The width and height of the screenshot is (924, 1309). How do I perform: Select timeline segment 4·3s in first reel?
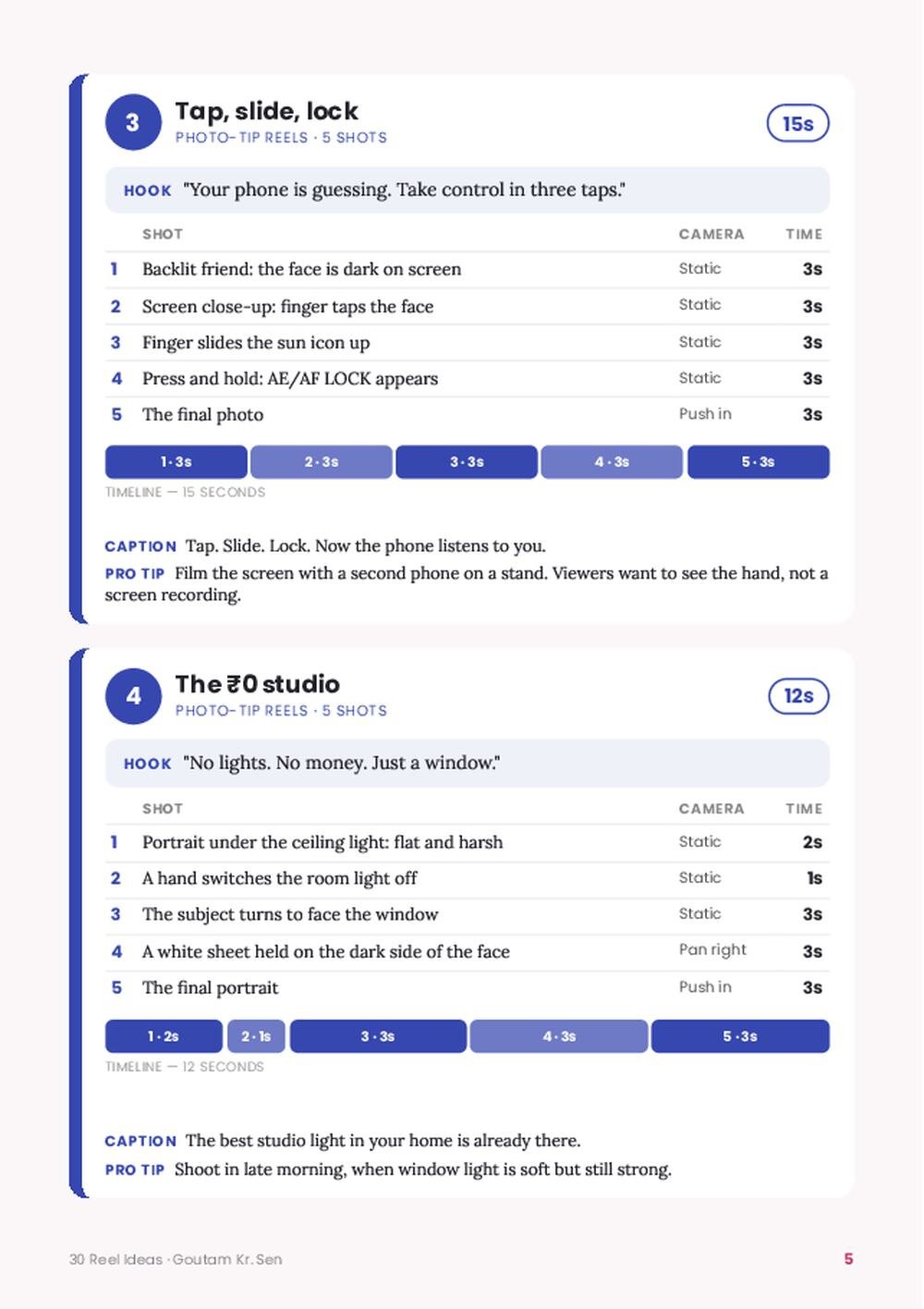612,462
